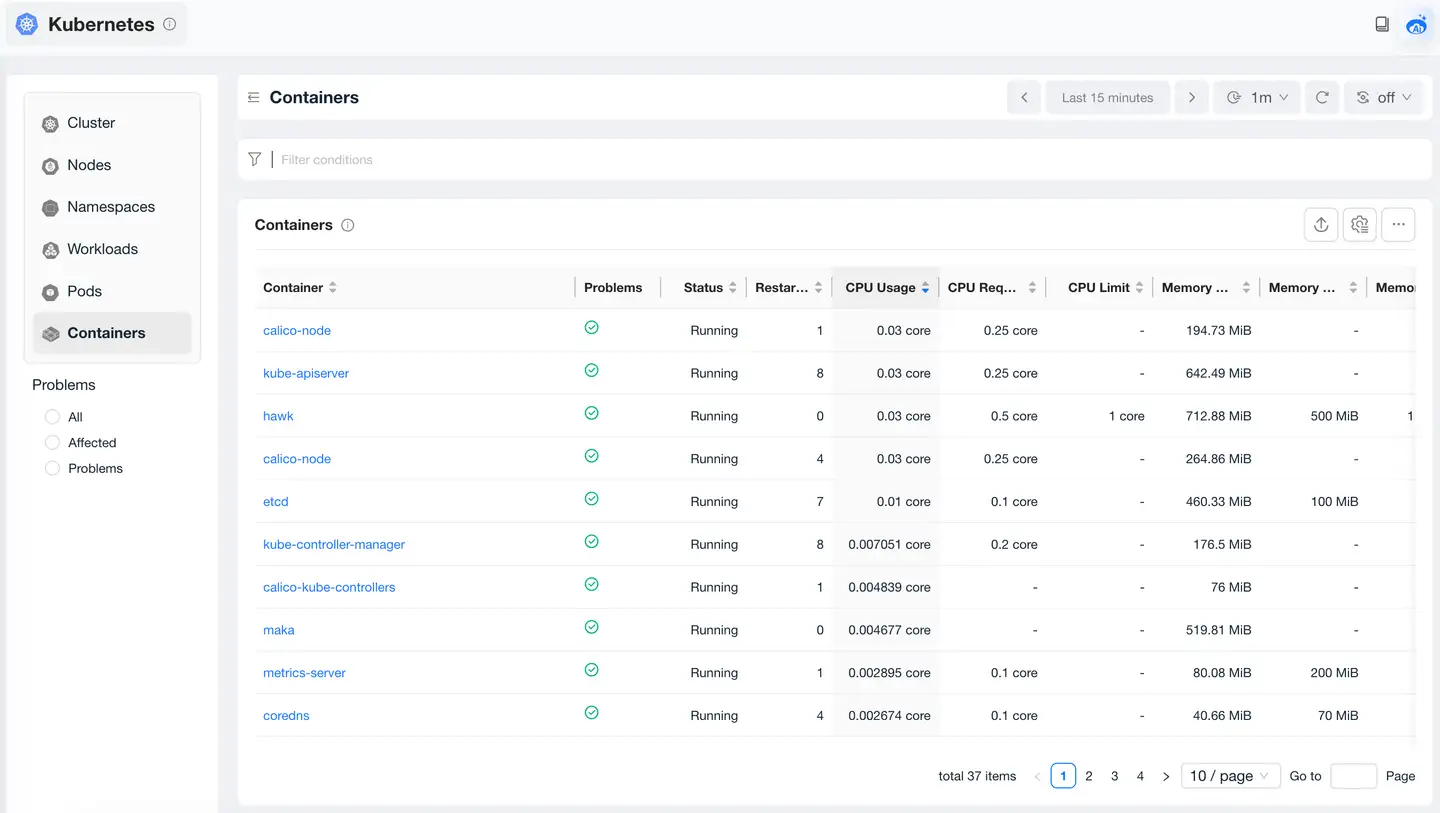Click the AI assistant icon at top right
The width and height of the screenshot is (1440, 813).
(1416, 25)
